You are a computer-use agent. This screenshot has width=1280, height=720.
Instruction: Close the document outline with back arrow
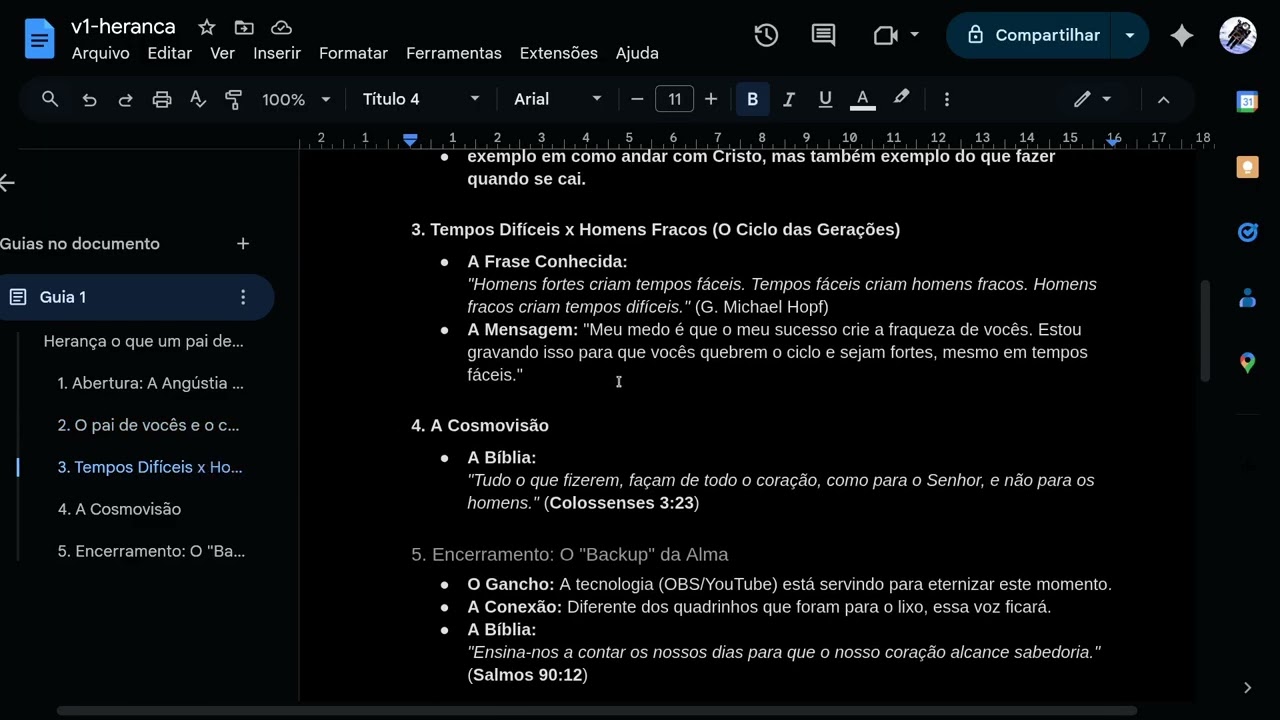click(8, 182)
